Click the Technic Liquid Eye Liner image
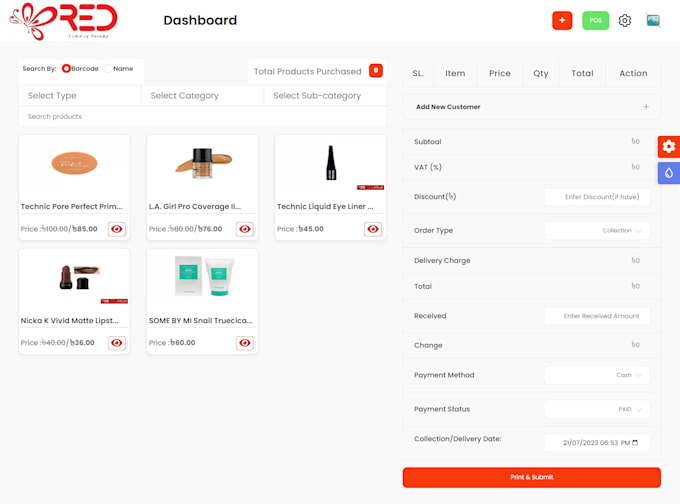This screenshot has width=680, height=504. 331,163
